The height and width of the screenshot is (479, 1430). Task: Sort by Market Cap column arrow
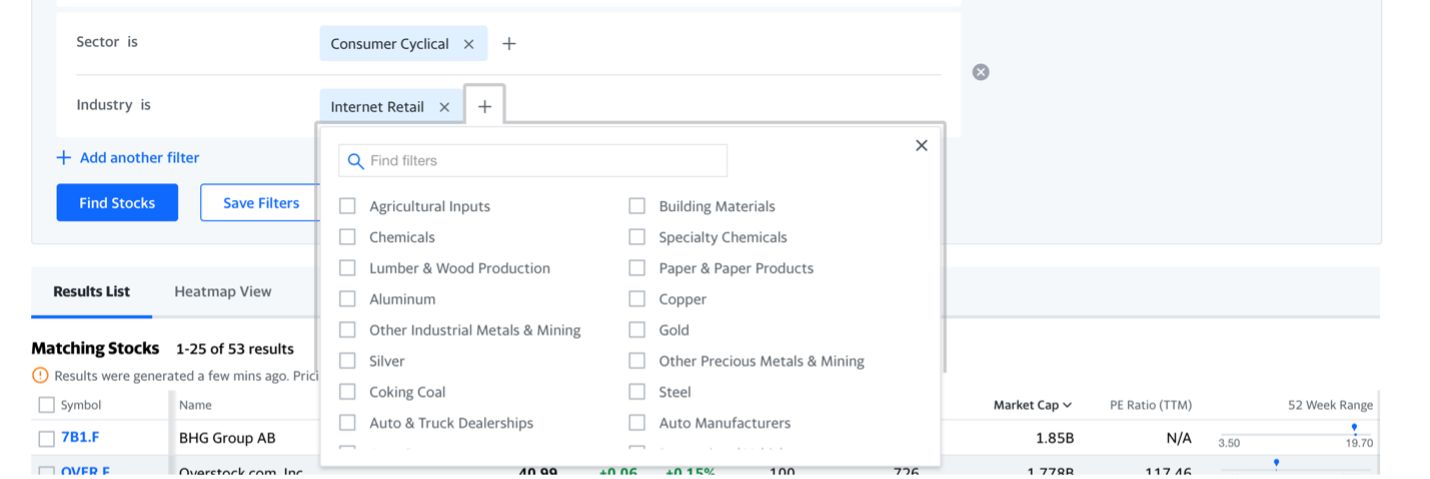[1067, 405]
